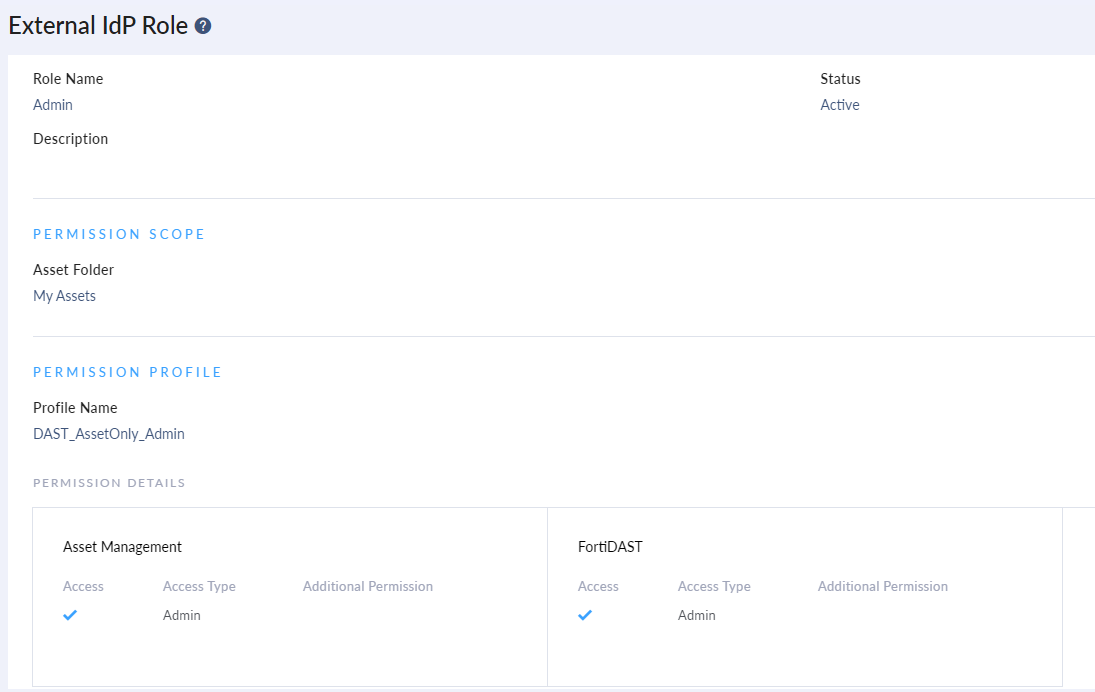Click the Asset Folder label
Viewport: 1095px width, 692px height.
pyautogui.click(x=74, y=270)
